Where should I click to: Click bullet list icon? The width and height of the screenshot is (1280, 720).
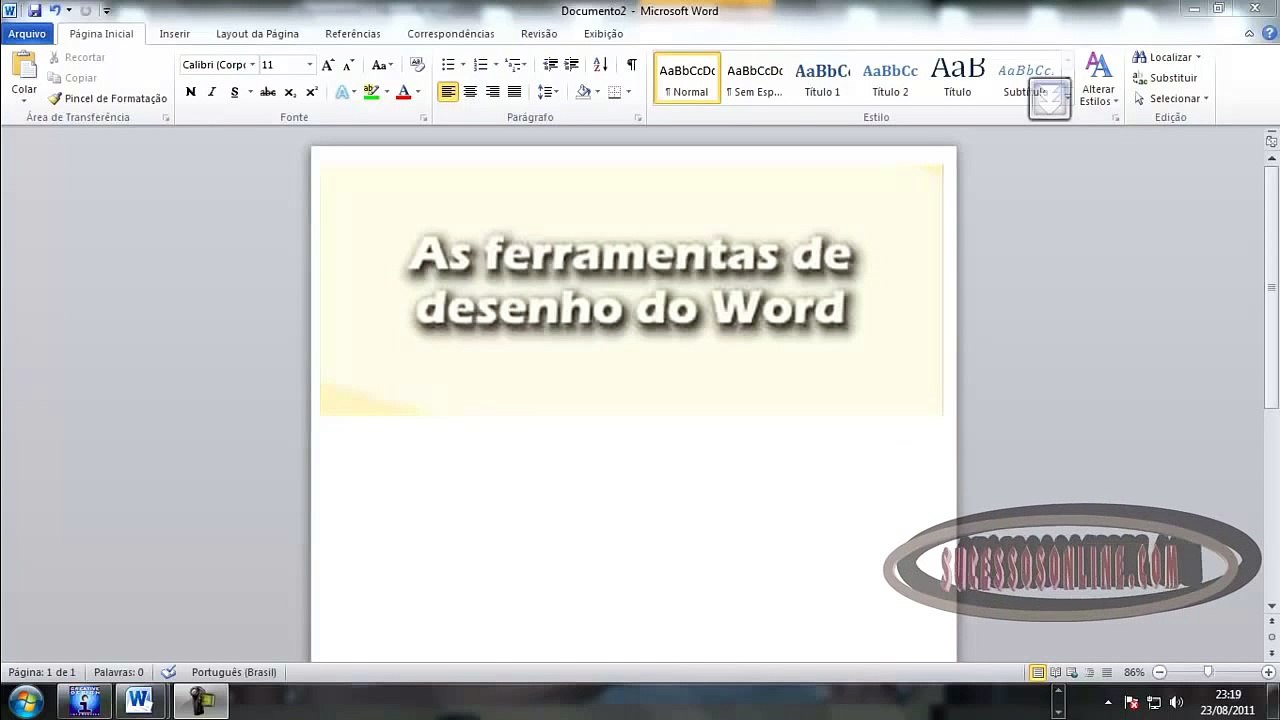point(448,65)
